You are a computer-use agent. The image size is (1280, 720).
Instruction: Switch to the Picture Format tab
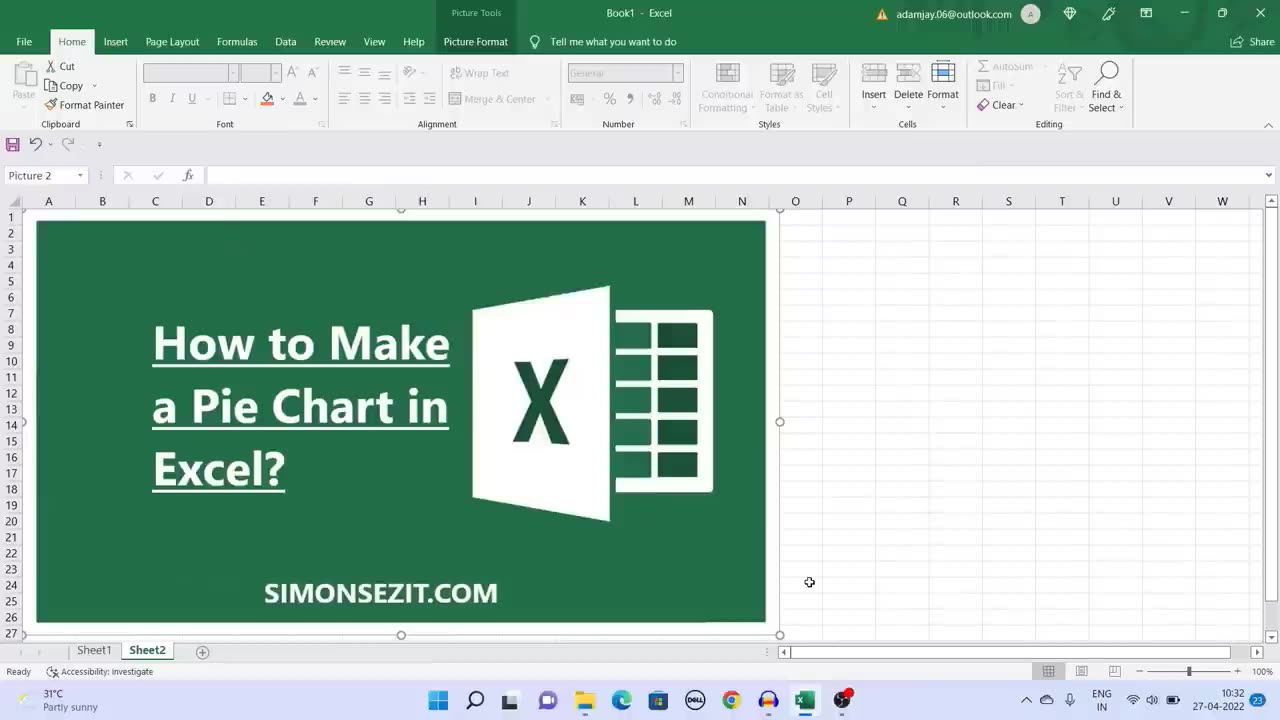(x=476, y=42)
